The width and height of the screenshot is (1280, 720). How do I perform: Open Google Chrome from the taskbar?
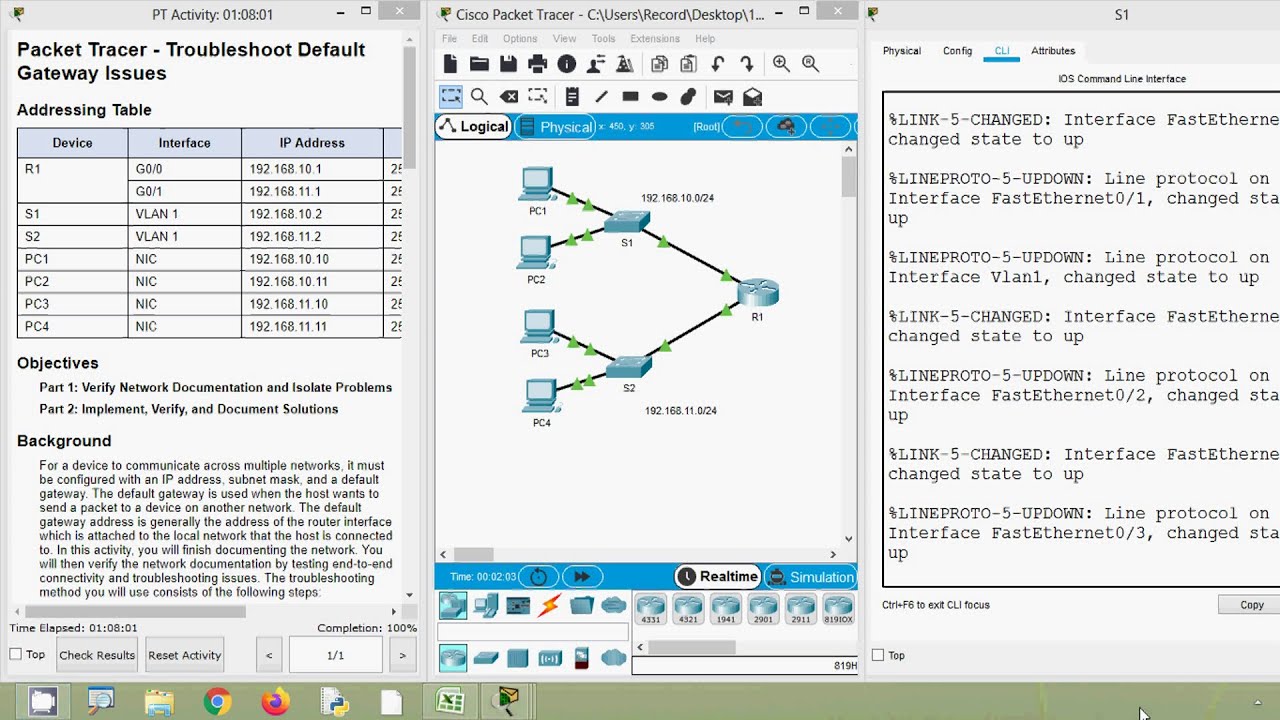click(x=216, y=702)
